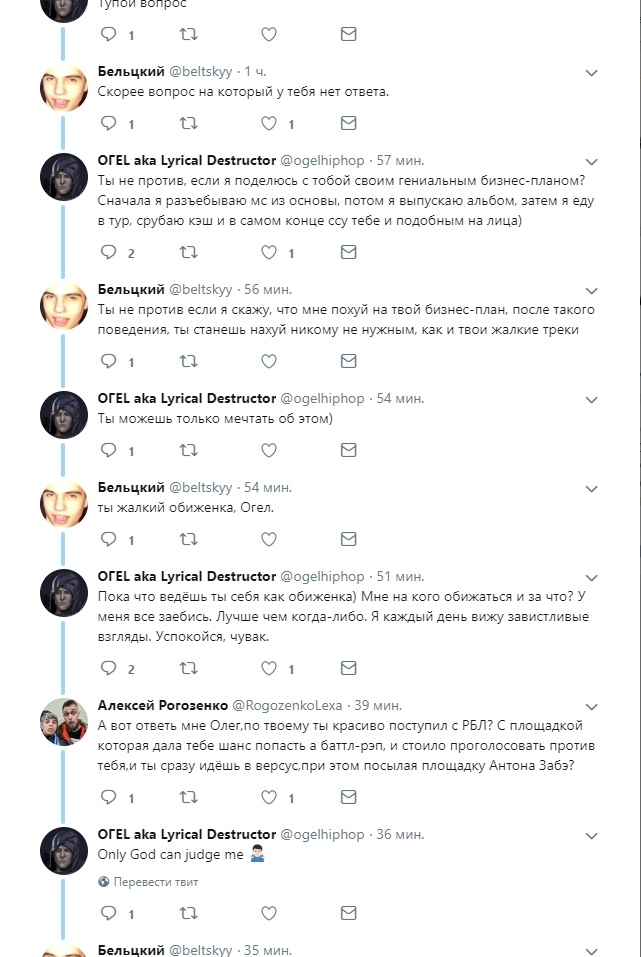This screenshot has height=957, width=641.
Task: Like the "Only God can judge me" tweet
Action: [x=268, y=913]
